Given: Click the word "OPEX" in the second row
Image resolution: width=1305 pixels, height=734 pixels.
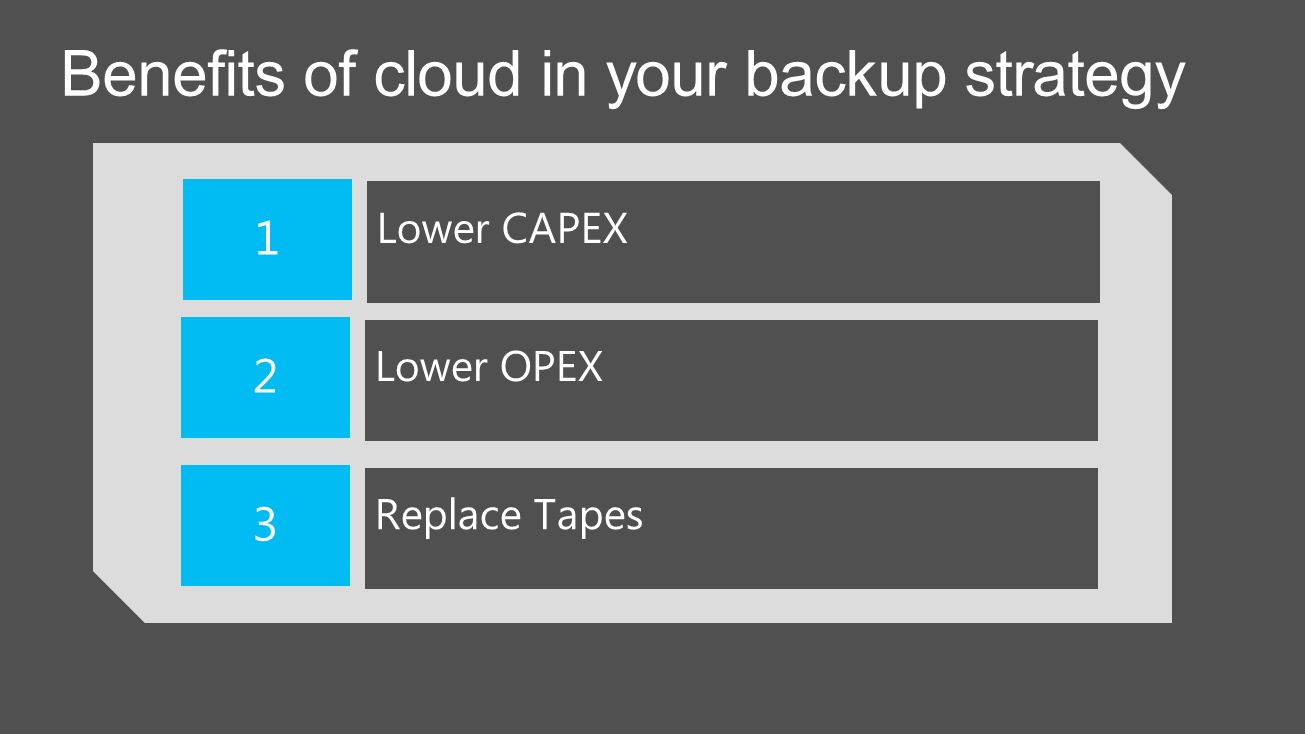Looking at the screenshot, I should tap(551, 367).
